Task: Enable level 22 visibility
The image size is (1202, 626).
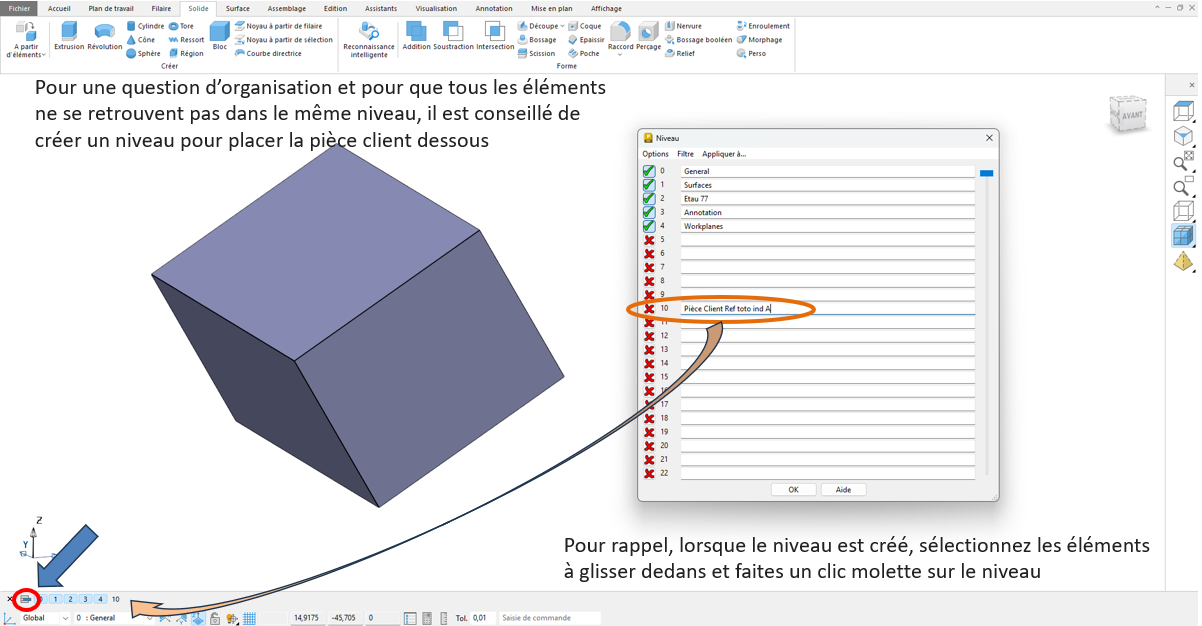Action: (649, 473)
